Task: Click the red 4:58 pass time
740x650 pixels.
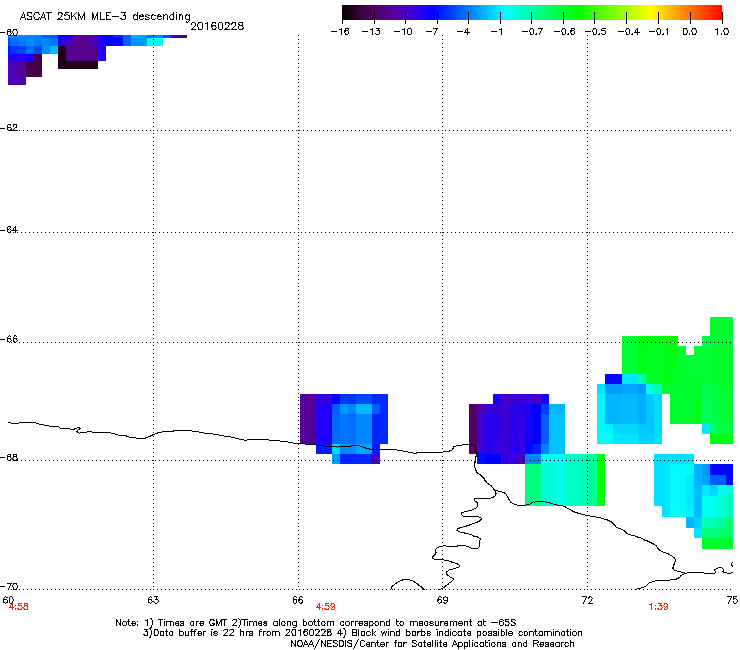Action: pos(18,607)
